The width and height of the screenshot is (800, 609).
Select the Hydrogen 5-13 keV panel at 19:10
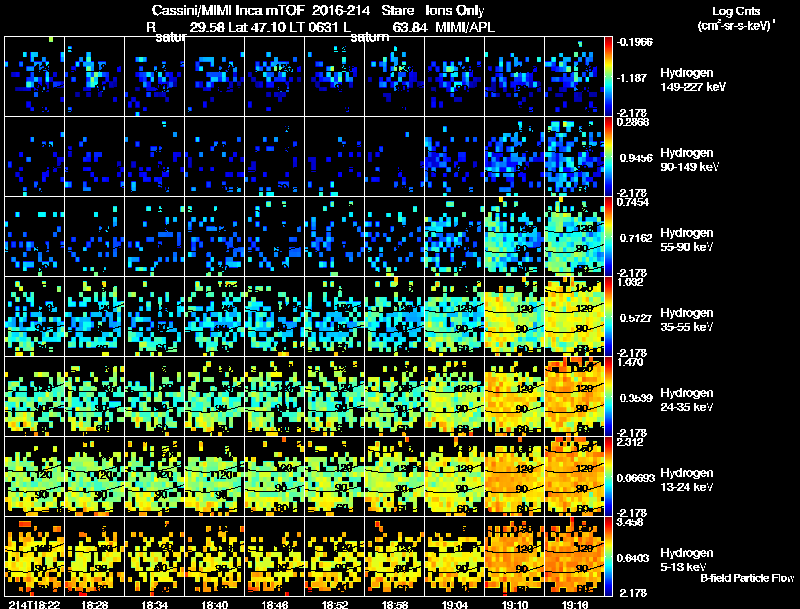point(515,556)
